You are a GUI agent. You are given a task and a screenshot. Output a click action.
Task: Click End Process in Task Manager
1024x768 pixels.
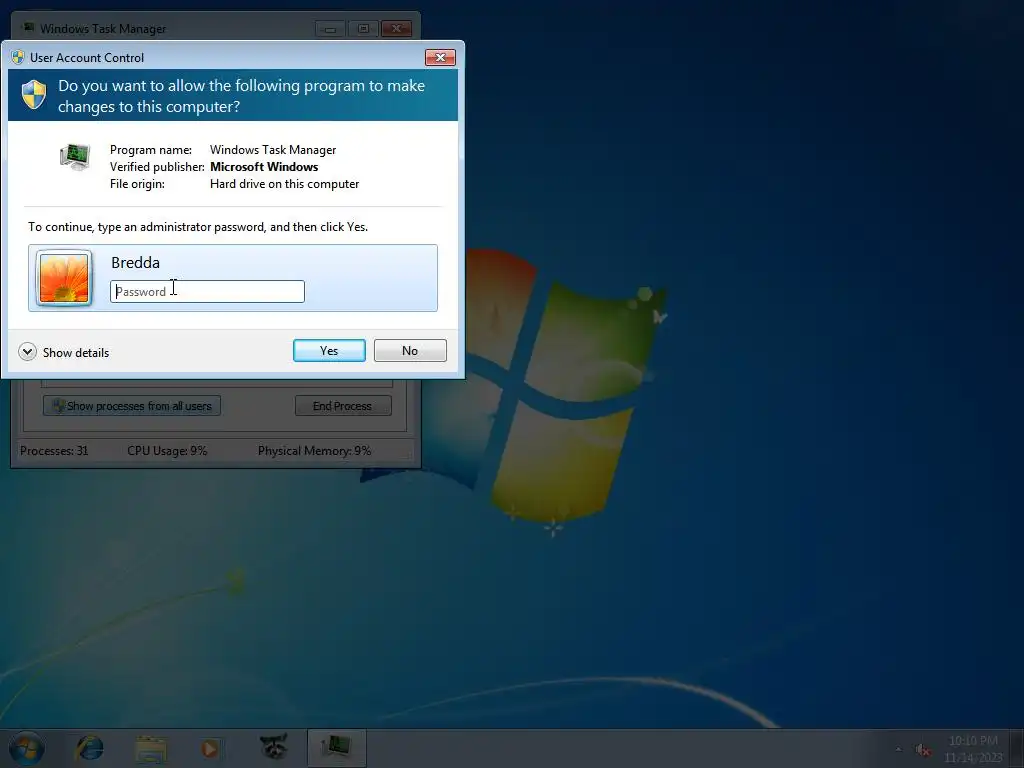343,406
